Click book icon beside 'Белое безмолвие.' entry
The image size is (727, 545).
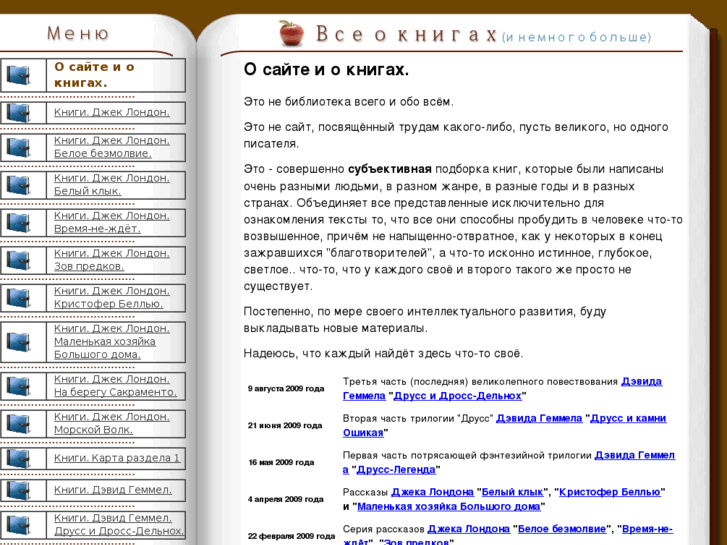pos(19,147)
